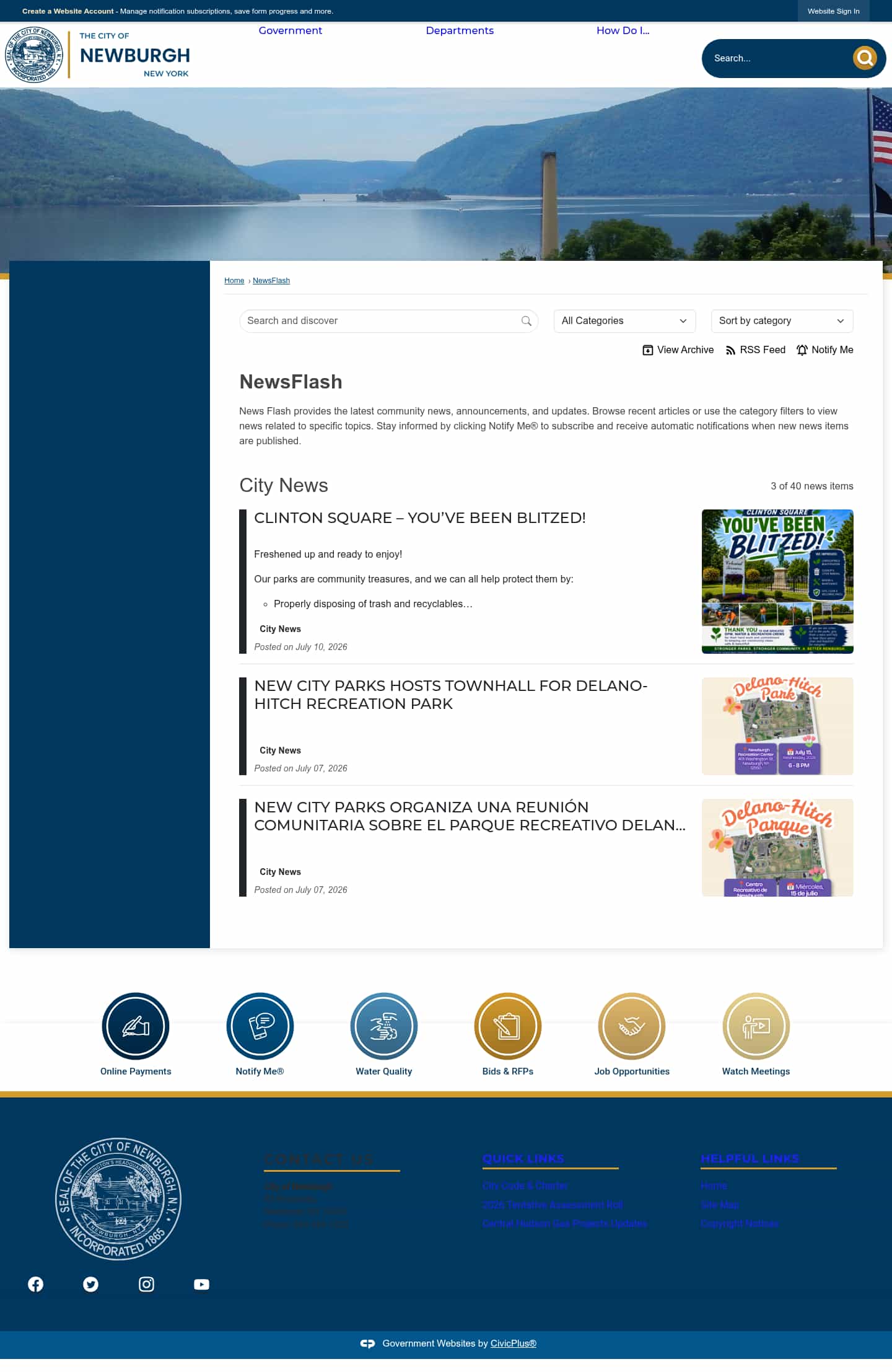Click the Notify Me bell icon

[802, 350]
